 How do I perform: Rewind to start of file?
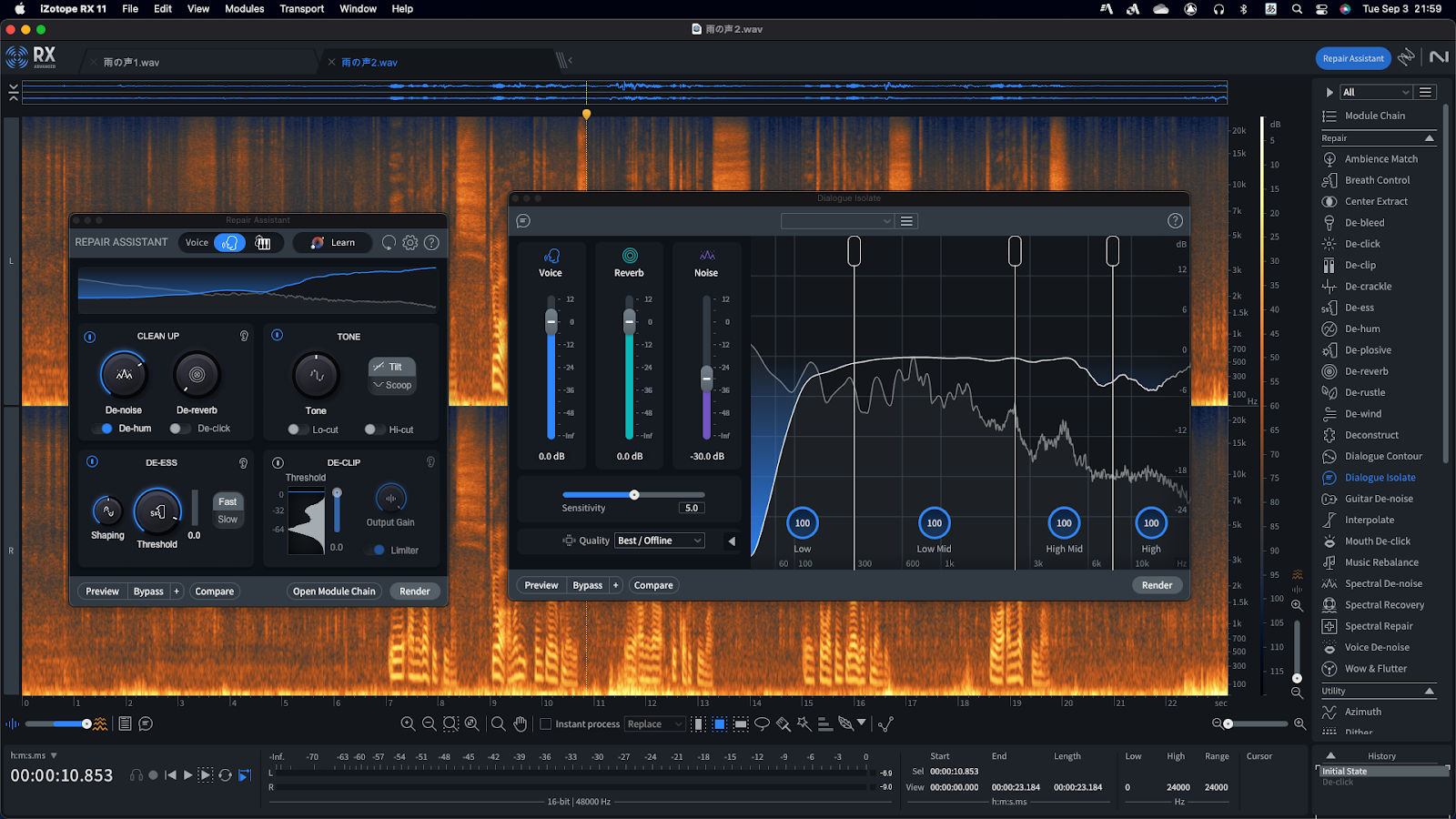[x=170, y=775]
